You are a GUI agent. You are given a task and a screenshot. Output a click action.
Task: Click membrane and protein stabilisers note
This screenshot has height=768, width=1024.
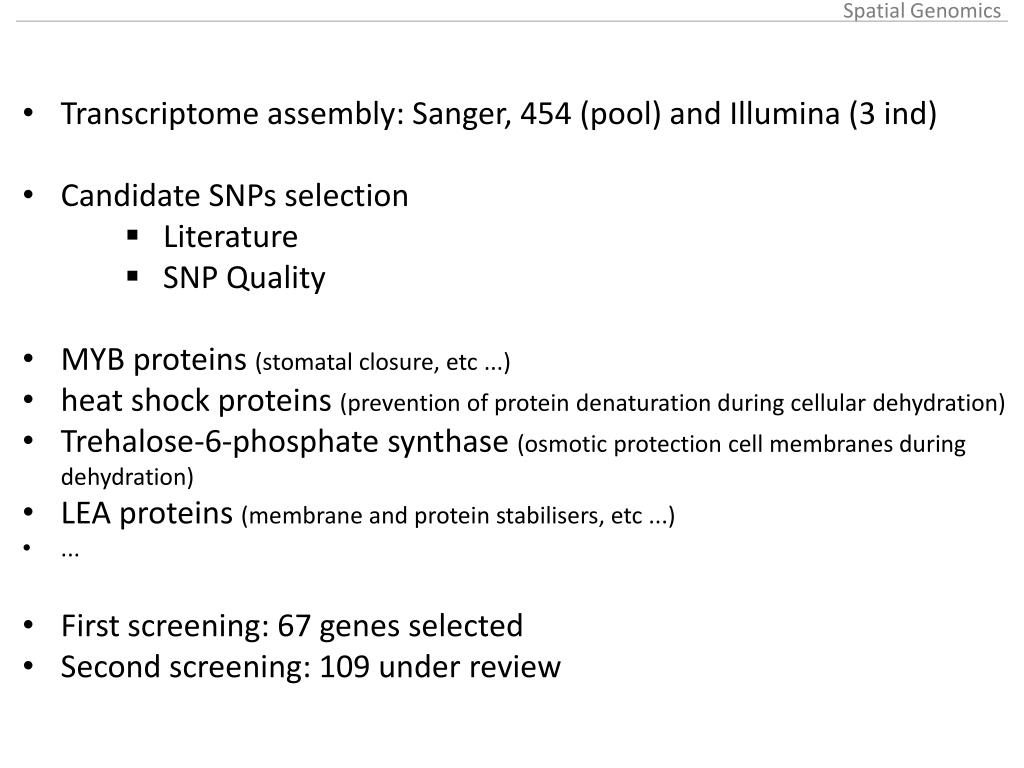pyautogui.click(x=458, y=516)
